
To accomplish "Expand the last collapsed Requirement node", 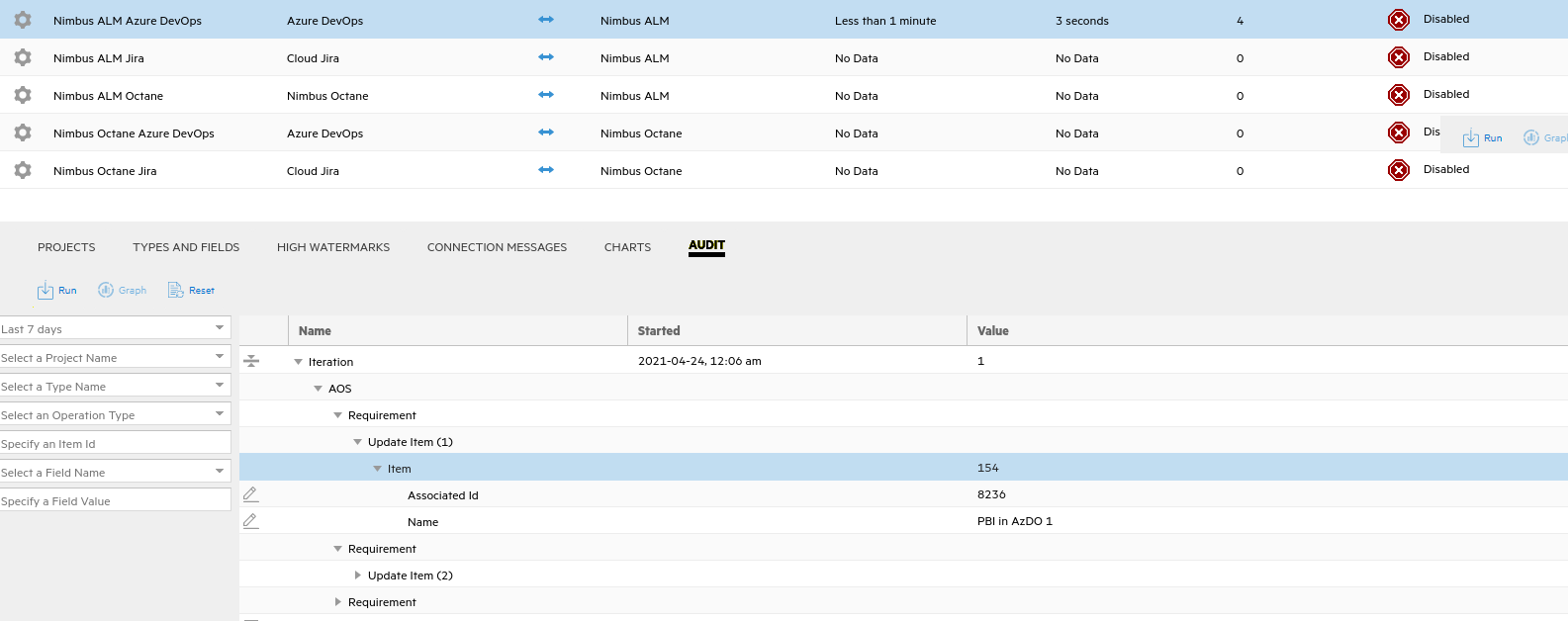I will coord(338,602).
